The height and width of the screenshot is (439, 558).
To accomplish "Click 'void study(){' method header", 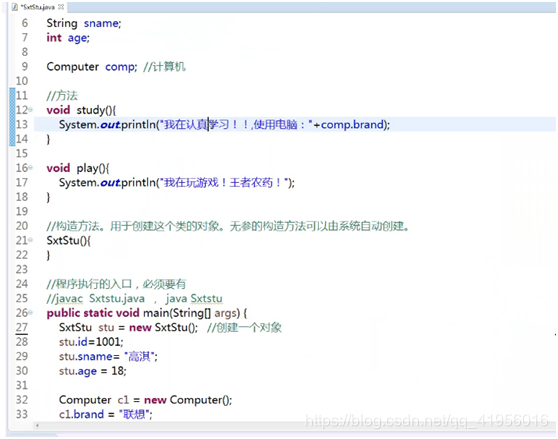I will pos(81,110).
